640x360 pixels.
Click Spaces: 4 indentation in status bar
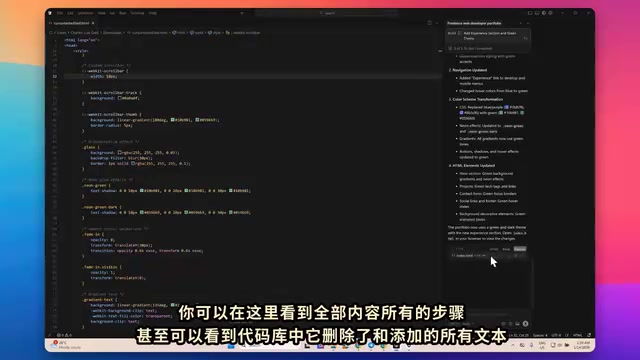[x=540, y=336]
